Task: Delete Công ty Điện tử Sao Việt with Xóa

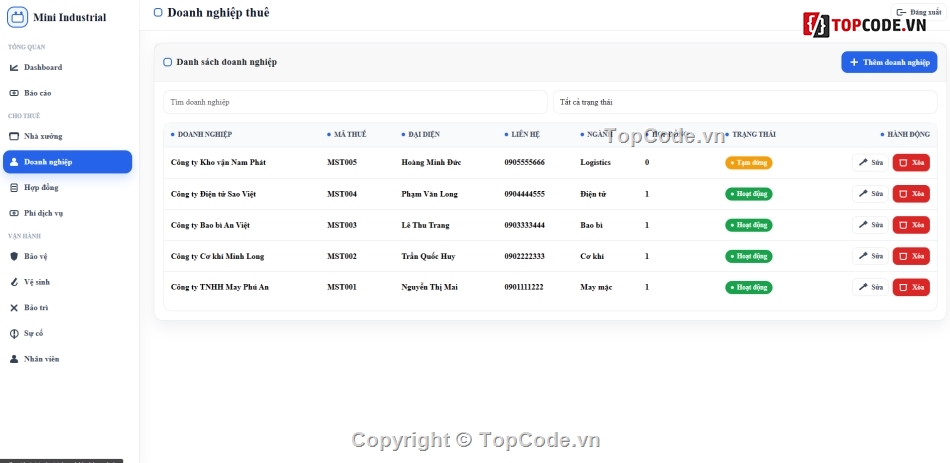Action: tap(911, 194)
